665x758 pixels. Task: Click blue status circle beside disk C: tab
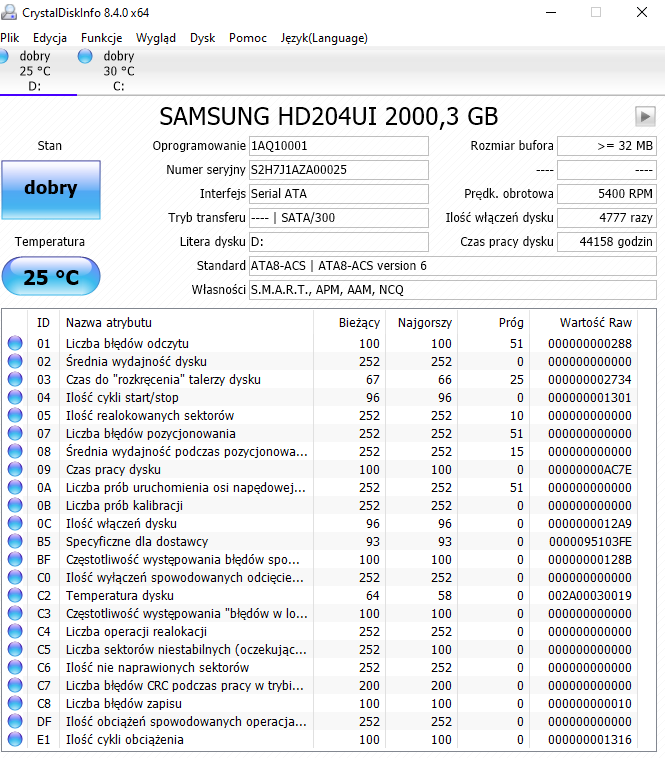(85, 56)
